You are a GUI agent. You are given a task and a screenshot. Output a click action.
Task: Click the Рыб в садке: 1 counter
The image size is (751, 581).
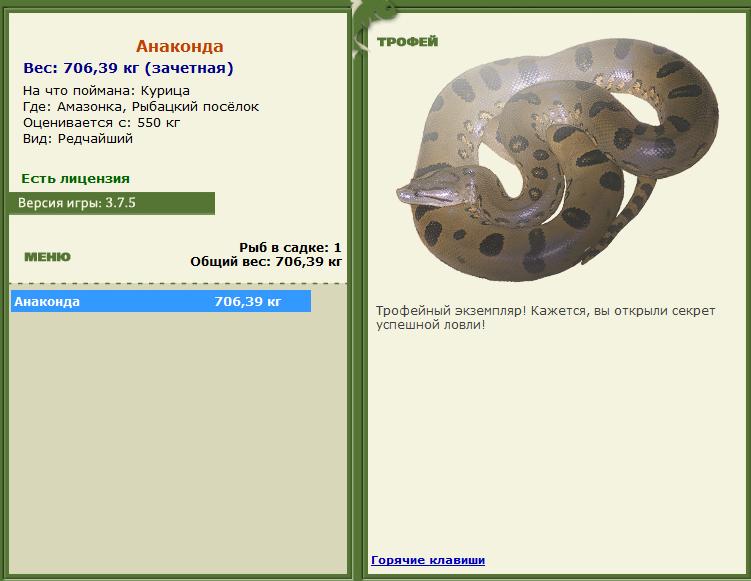290,248
